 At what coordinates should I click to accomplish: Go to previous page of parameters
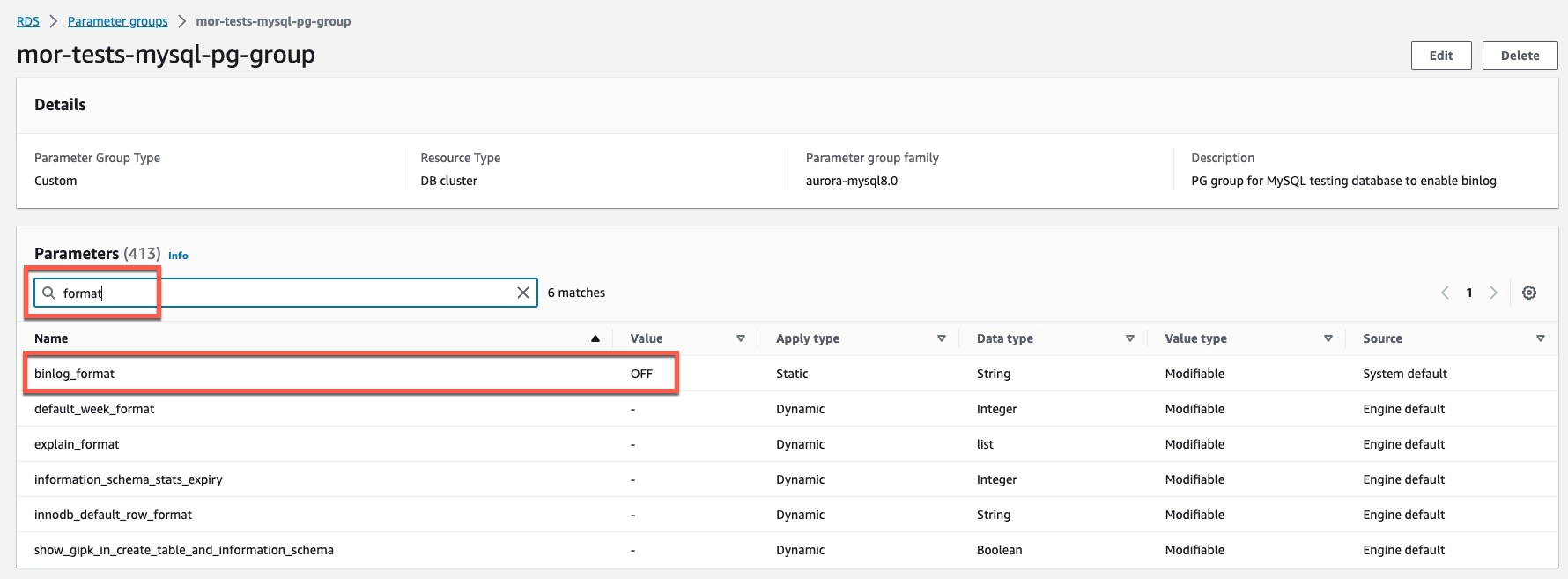tap(1445, 293)
